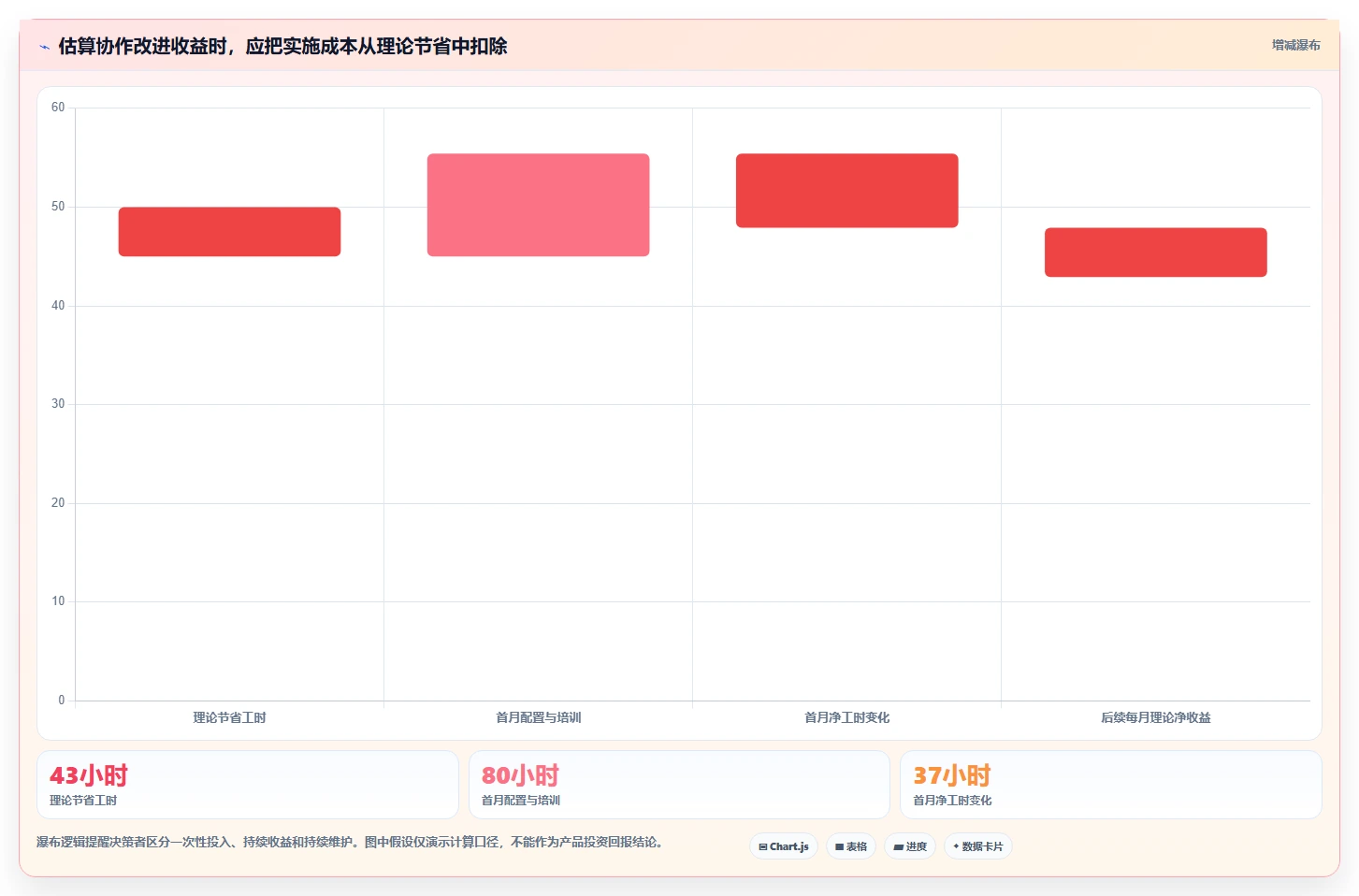Viewport: 1359px width, 896px height.
Task: Click the y-axis value 0
Action: click(62, 701)
